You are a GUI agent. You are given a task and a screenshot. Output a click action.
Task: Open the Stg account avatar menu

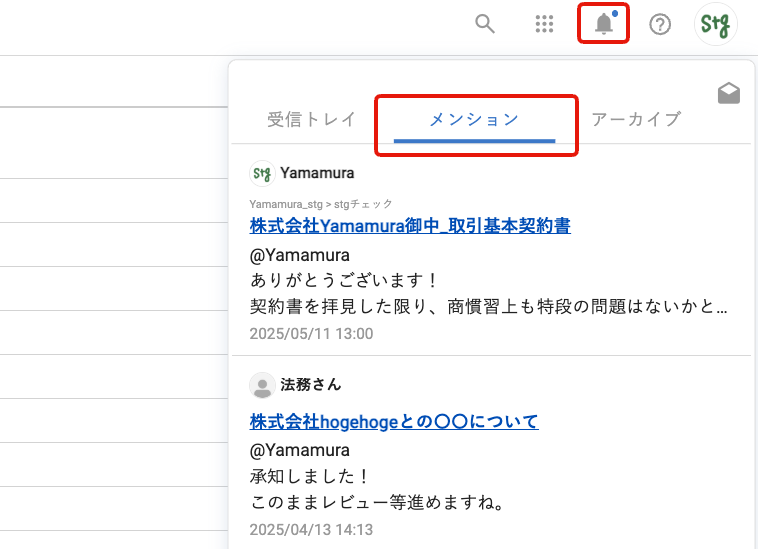[715, 24]
